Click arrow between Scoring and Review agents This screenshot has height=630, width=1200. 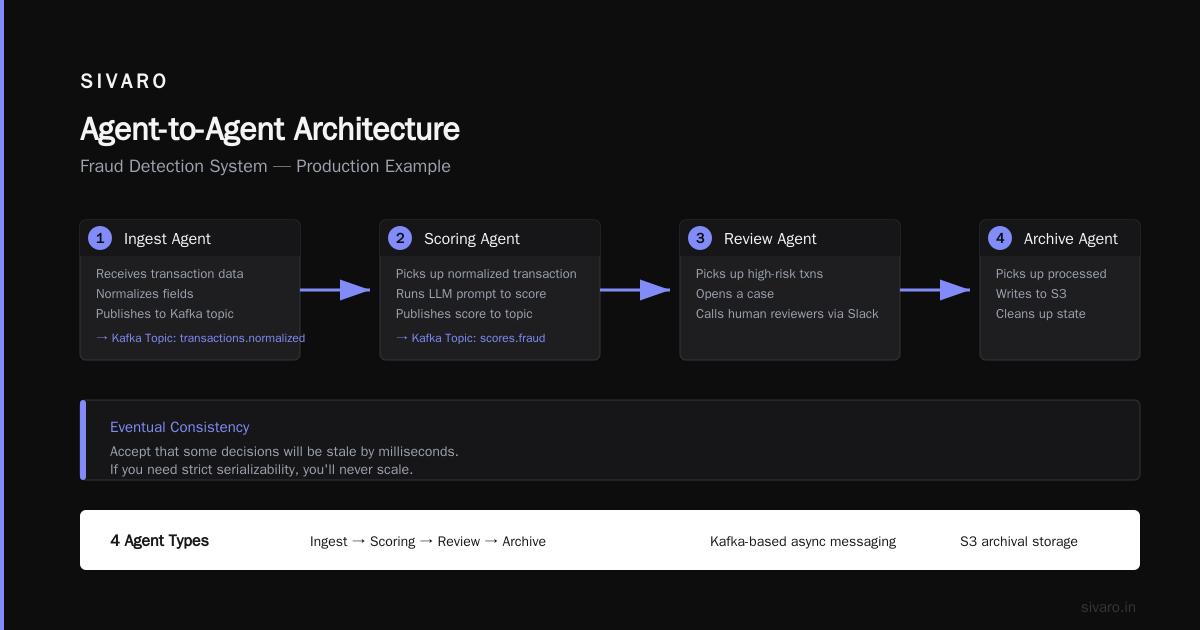tap(635, 290)
